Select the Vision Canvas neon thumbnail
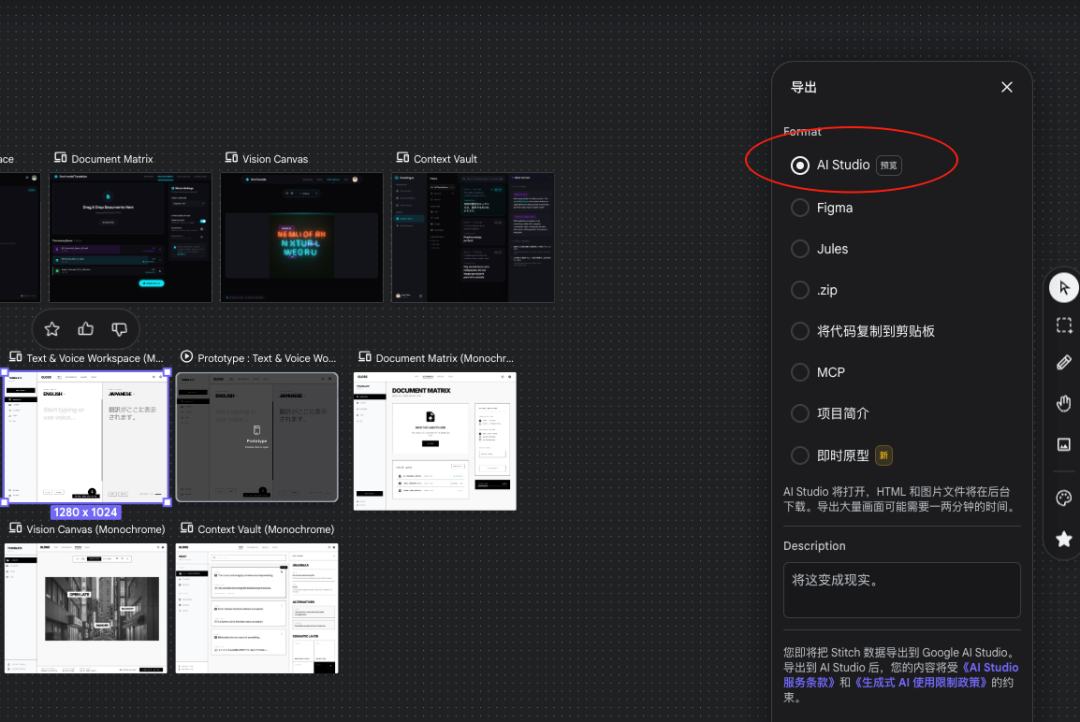1080x722 pixels. pos(302,236)
